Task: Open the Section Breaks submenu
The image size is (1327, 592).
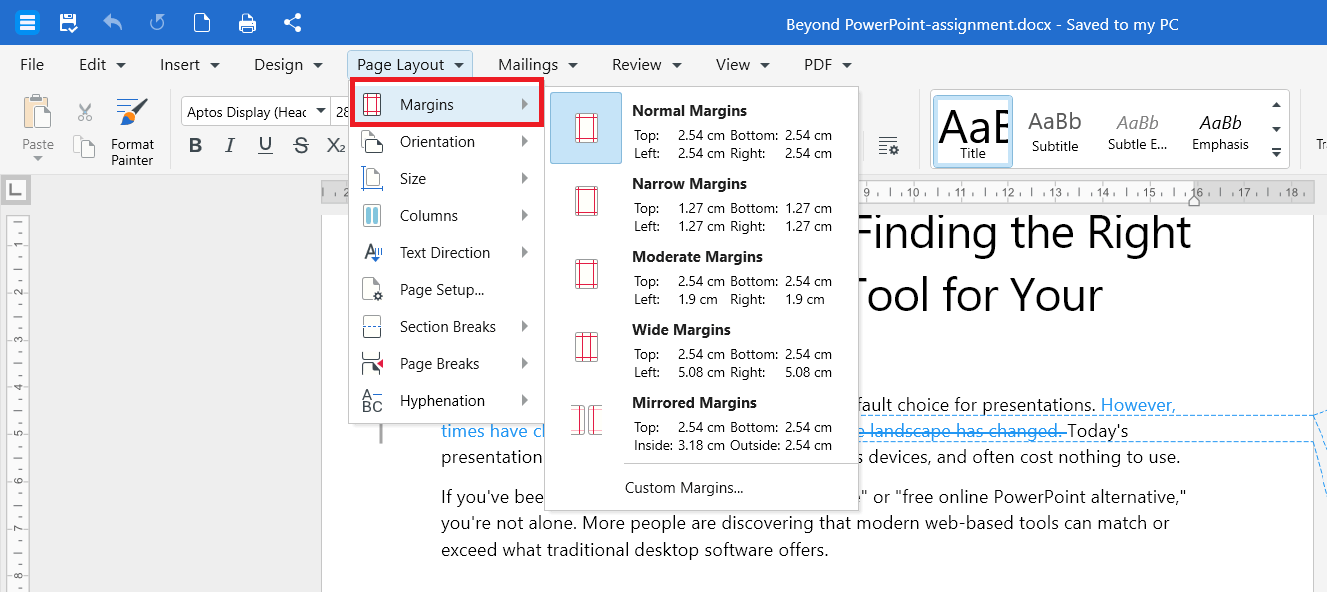Action: pyautogui.click(x=446, y=327)
